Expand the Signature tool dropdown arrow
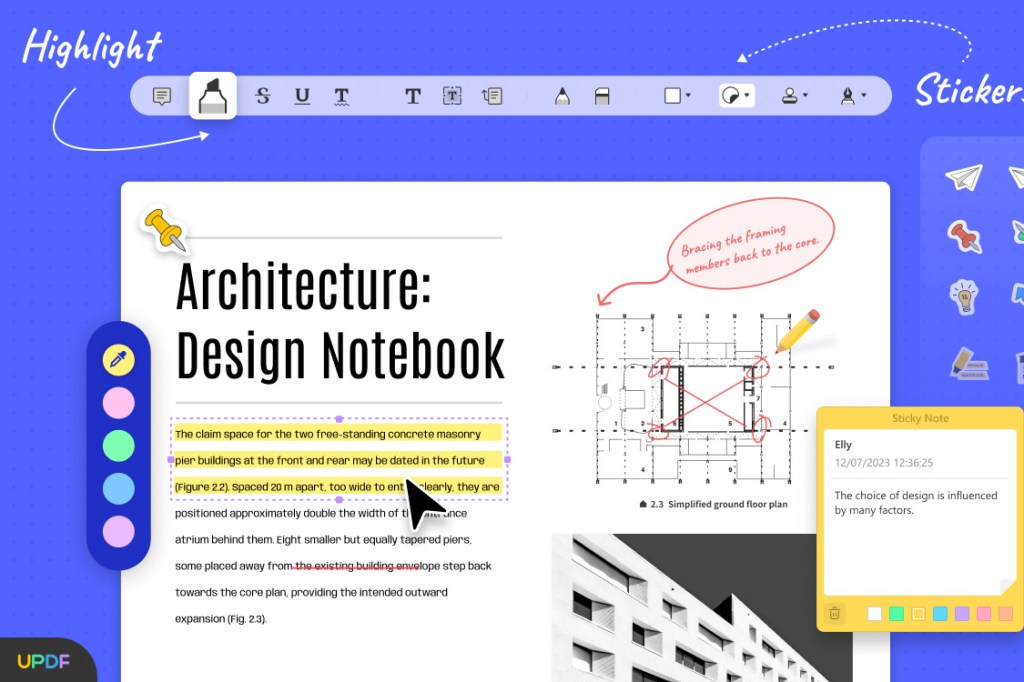The image size is (1024, 682). [864, 95]
